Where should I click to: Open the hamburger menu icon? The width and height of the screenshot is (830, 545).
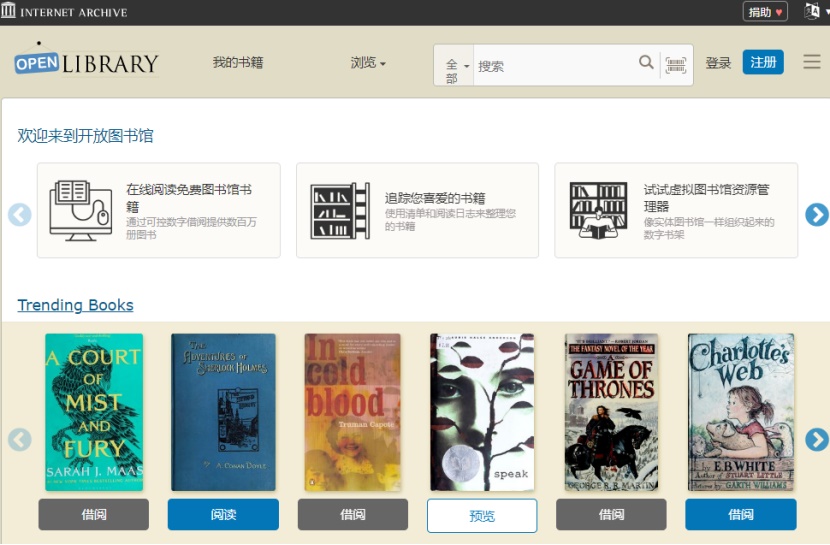point(811,62)
